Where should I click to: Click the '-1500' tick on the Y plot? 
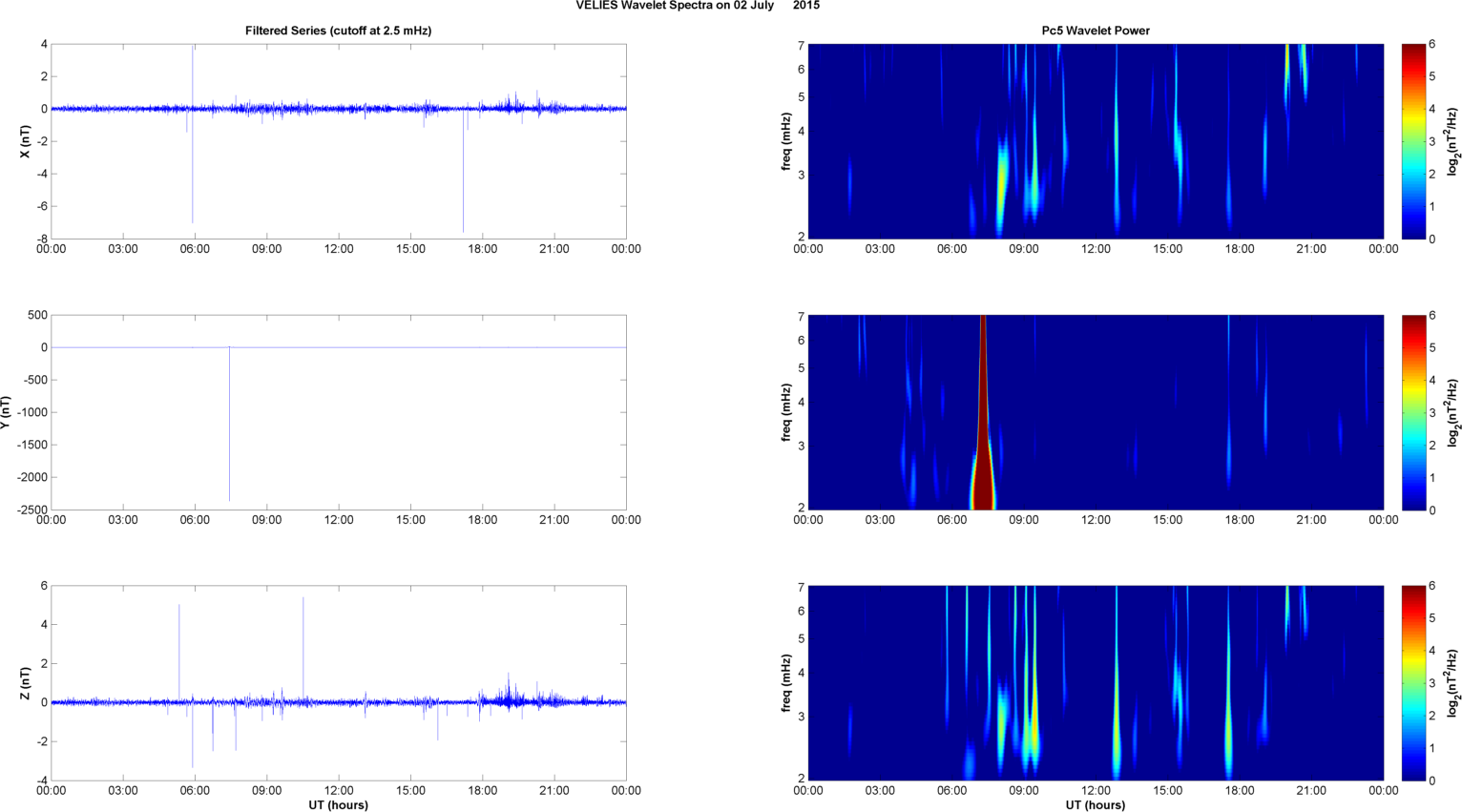tap(31, 445)
